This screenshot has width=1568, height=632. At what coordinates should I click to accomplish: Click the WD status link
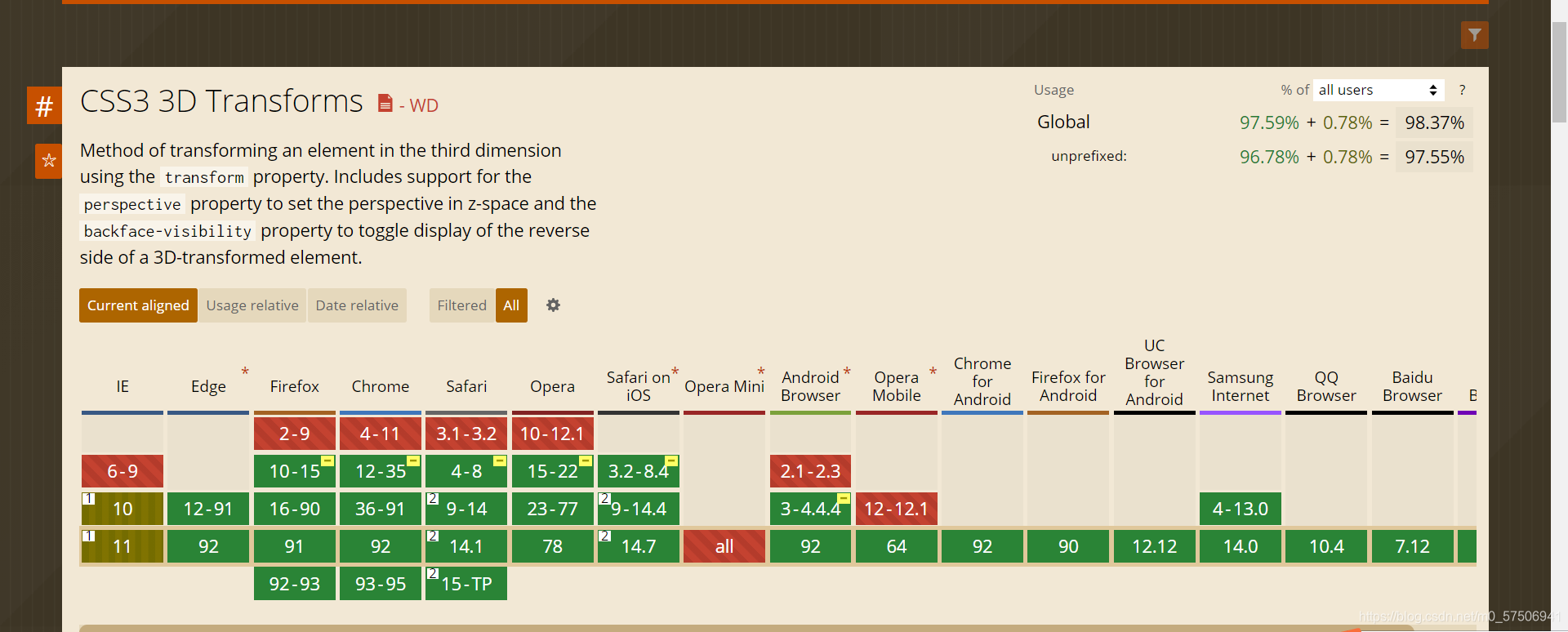coord(424,105)
